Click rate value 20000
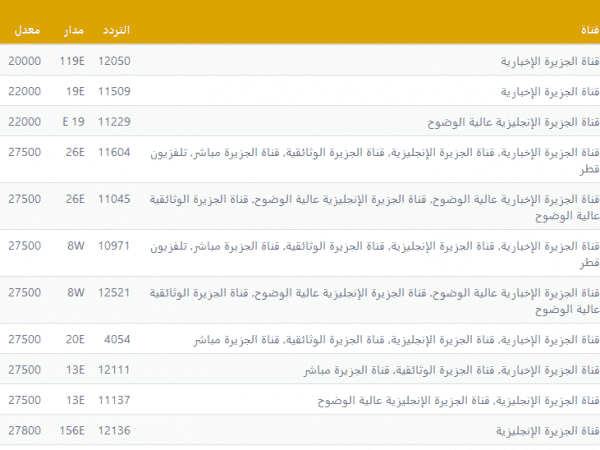This screenshot has width=600, height=450. (x=24, y=61)
